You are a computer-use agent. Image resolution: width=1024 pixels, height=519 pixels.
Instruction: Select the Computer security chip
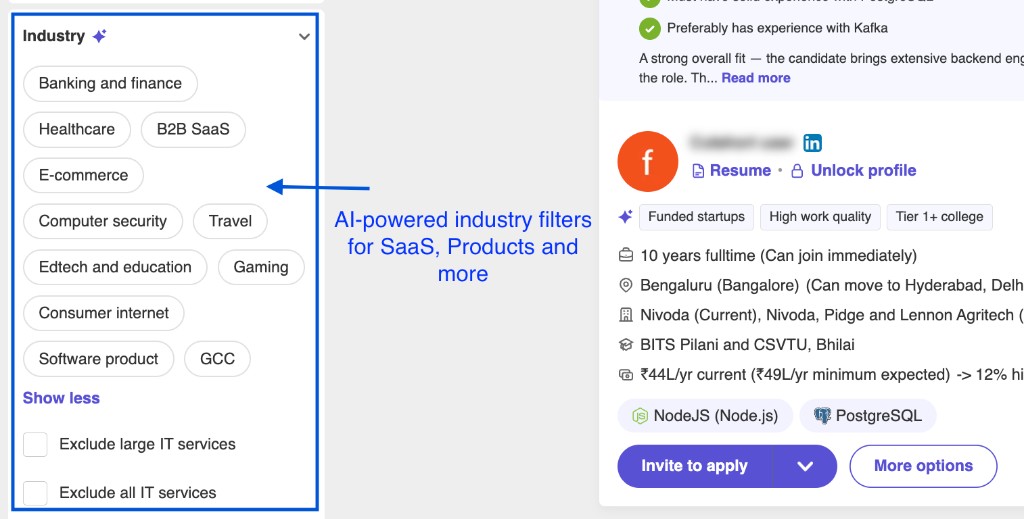pos(103,221)
